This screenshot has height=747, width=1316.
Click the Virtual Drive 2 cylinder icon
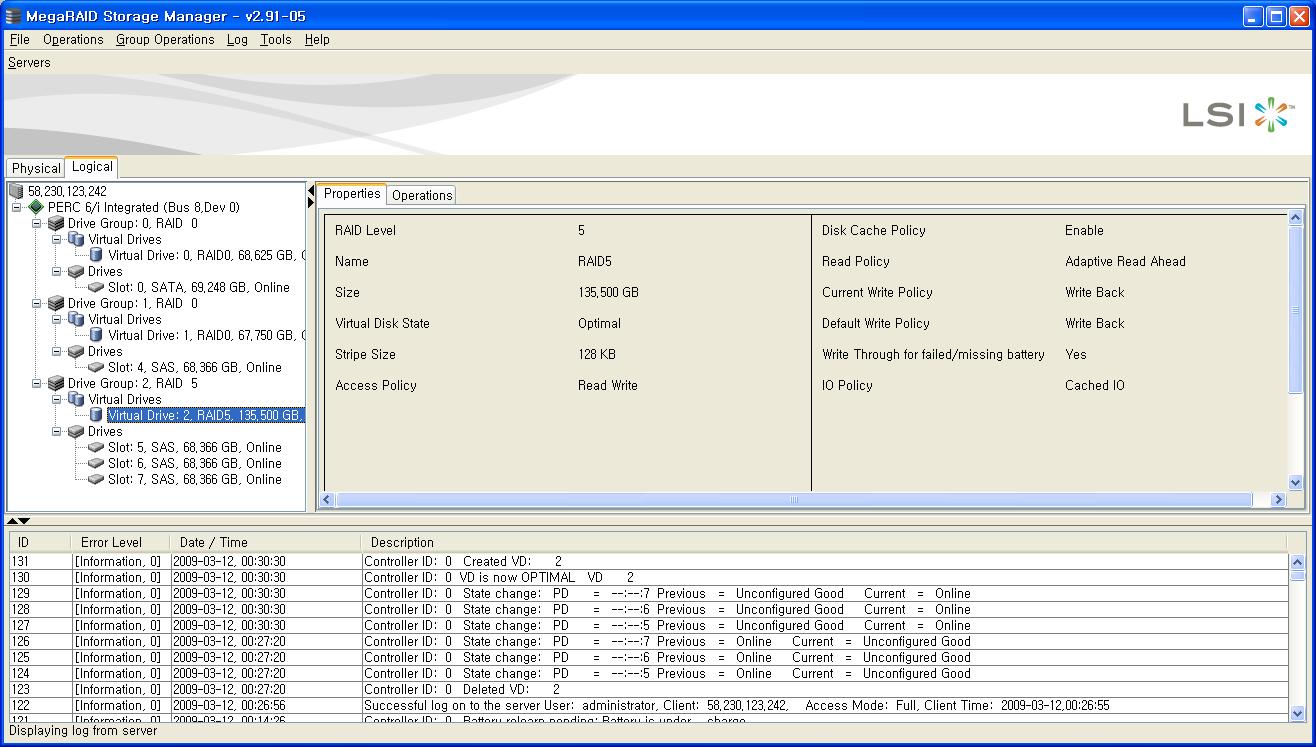96,415
